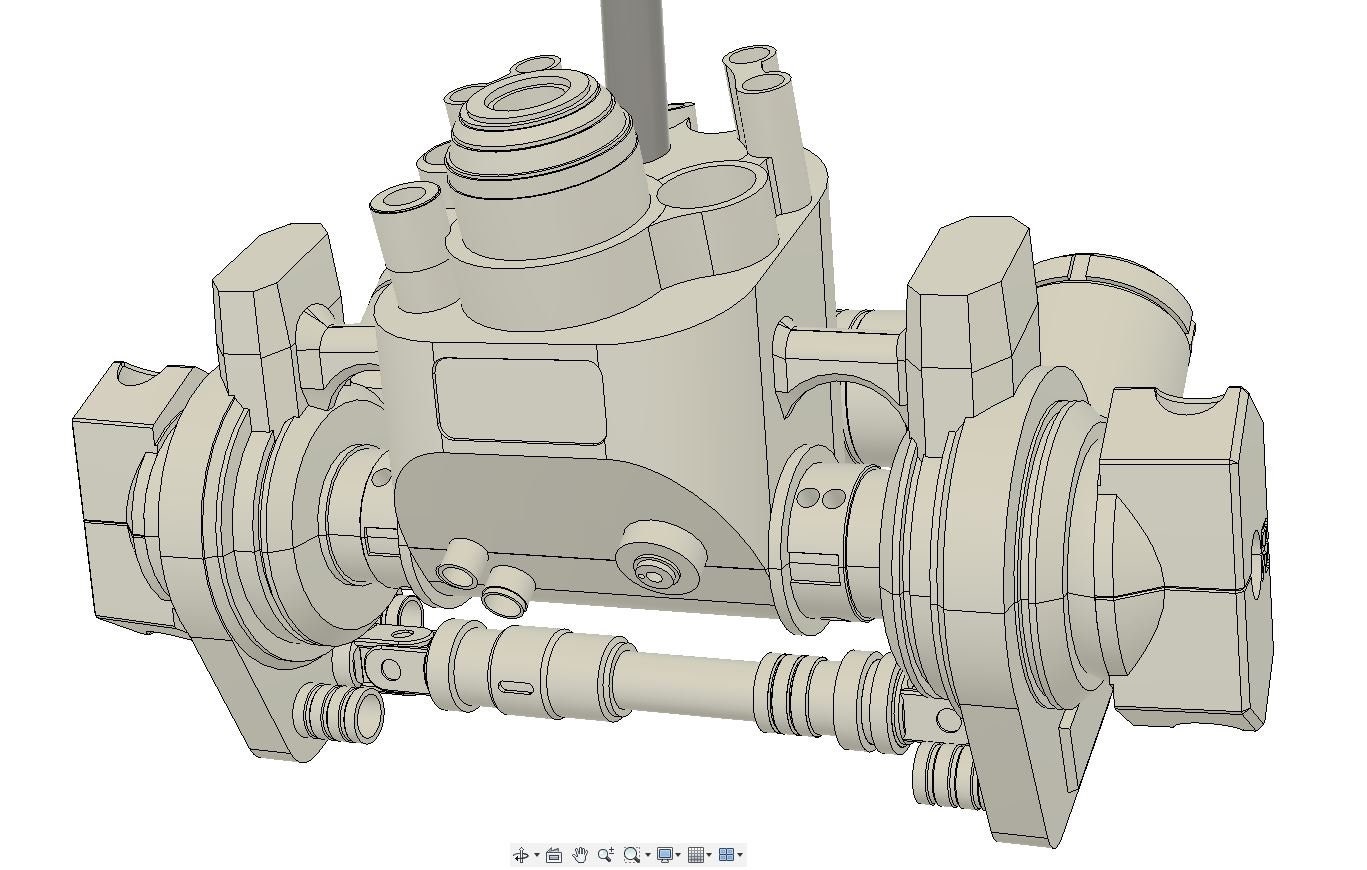Activate the Look At tool

tap(554, 855)
